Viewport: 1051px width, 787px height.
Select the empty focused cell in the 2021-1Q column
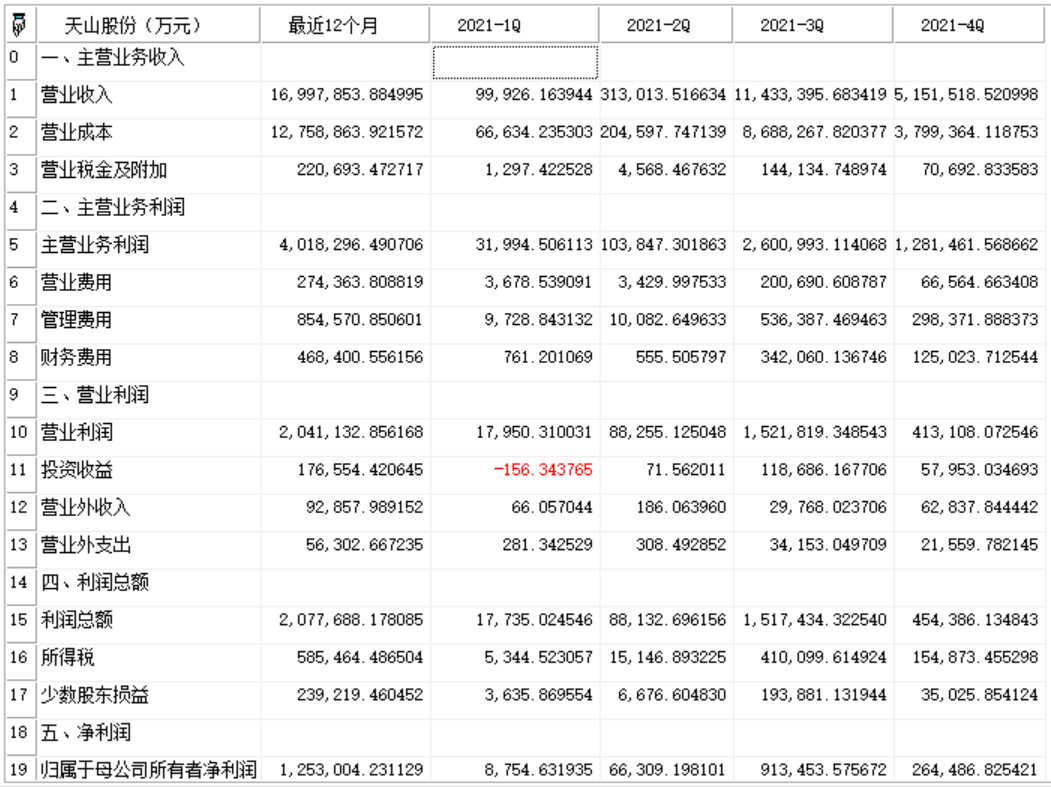click(x=515, y=60)
